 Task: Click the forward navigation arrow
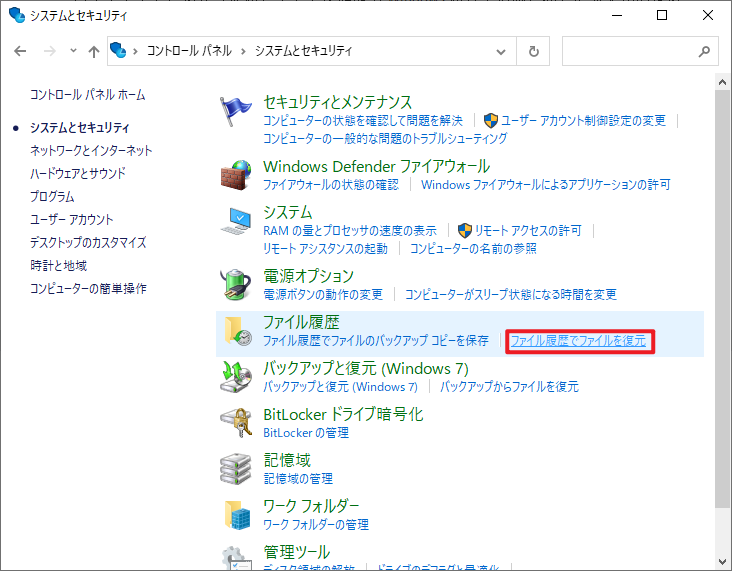click(49, 51)
